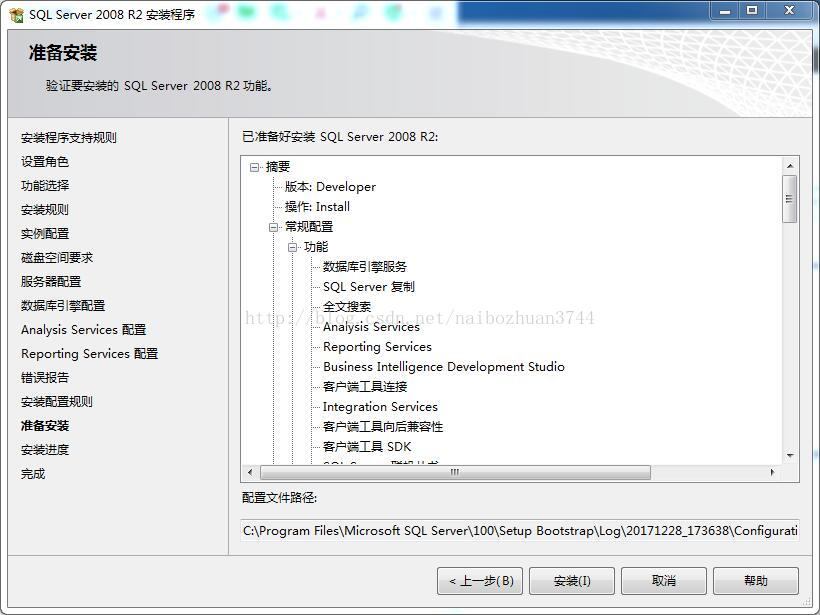Select Analysis Services 配置 step
The height and width of the screenshot is (615, 820).
(x=84, y=329)
